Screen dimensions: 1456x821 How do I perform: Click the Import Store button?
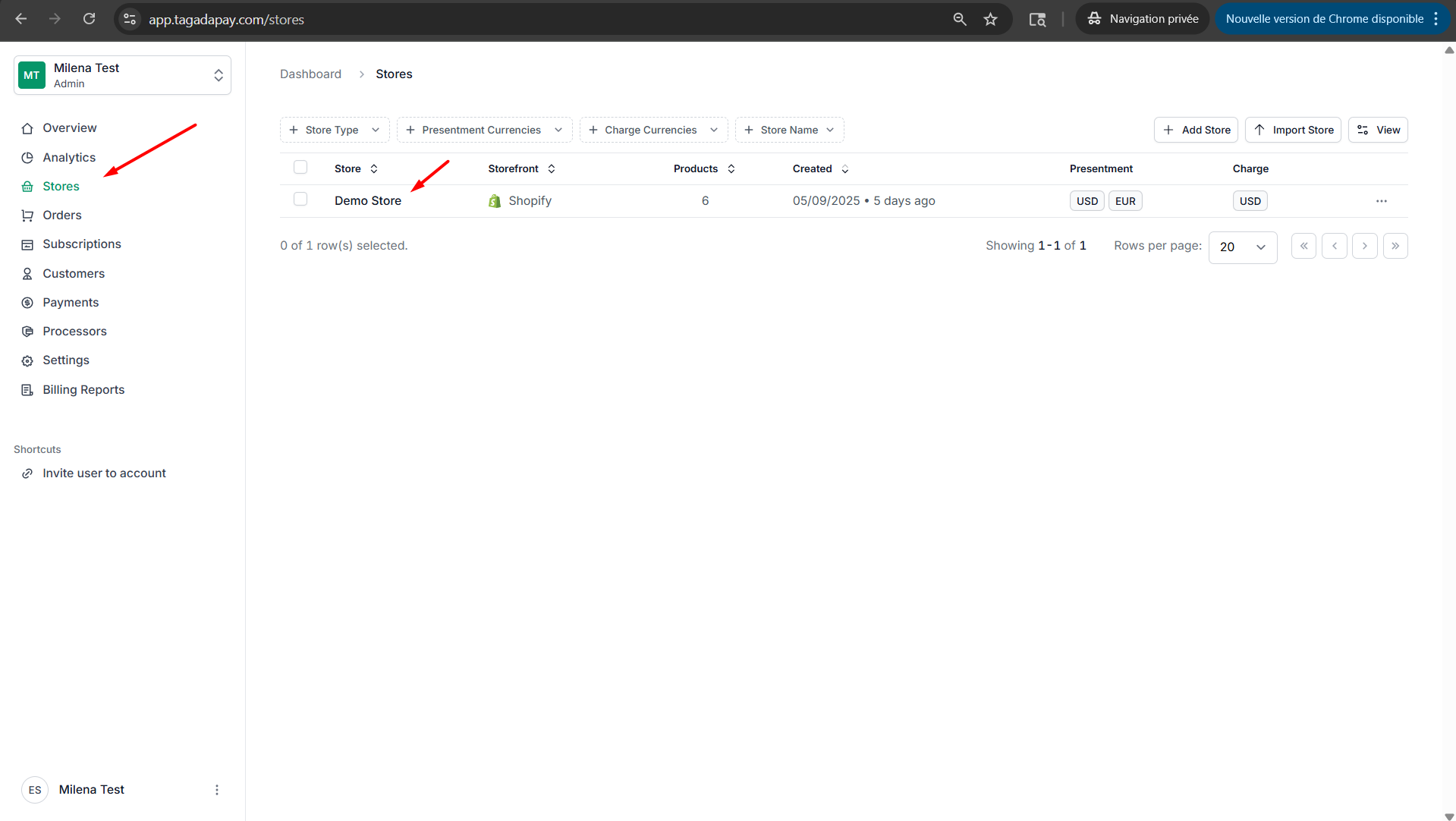click(1293, 130)
